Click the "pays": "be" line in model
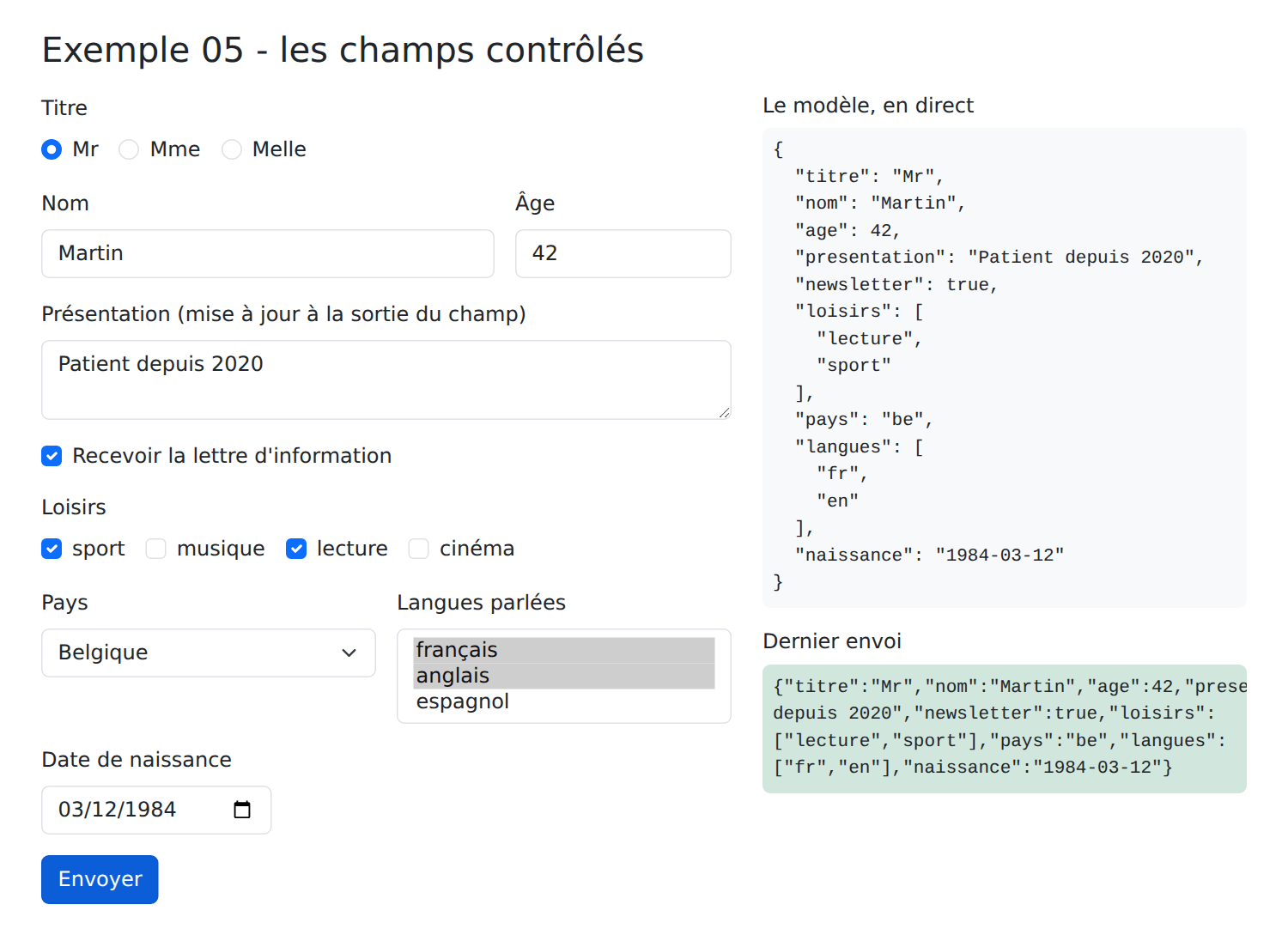1288x935 pixels. pyautogui.click(x=864, y=420)
